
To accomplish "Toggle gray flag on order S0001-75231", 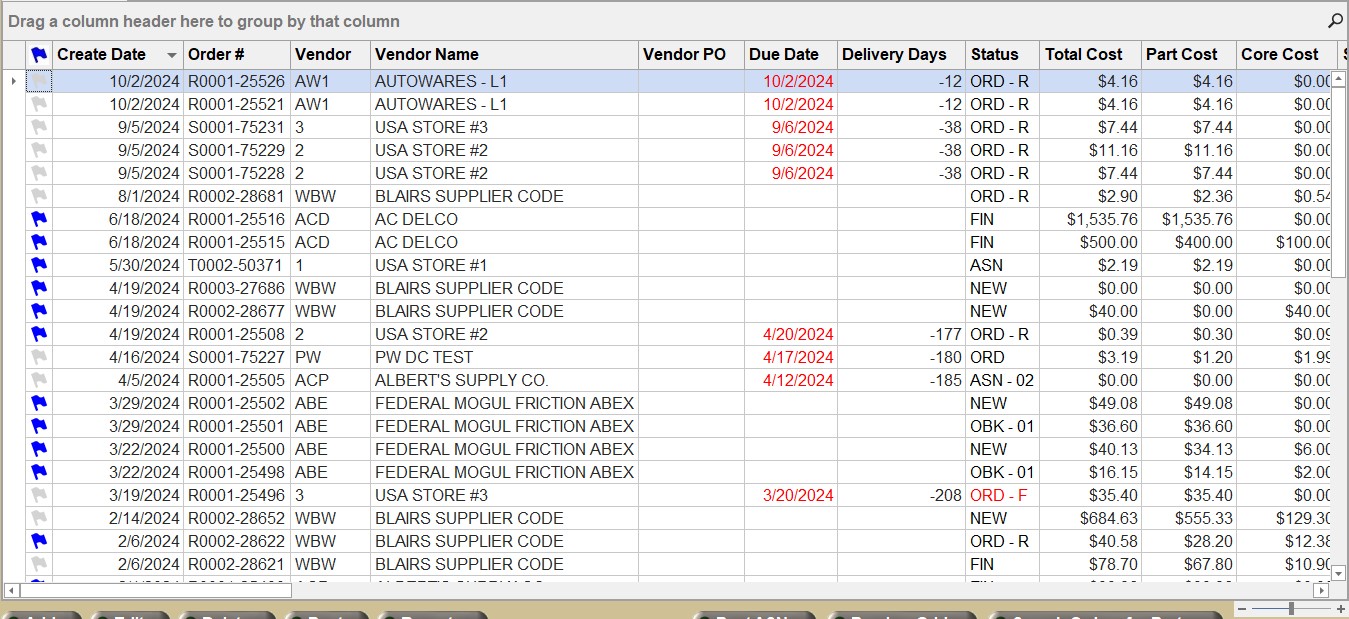I will pos(39,127).
